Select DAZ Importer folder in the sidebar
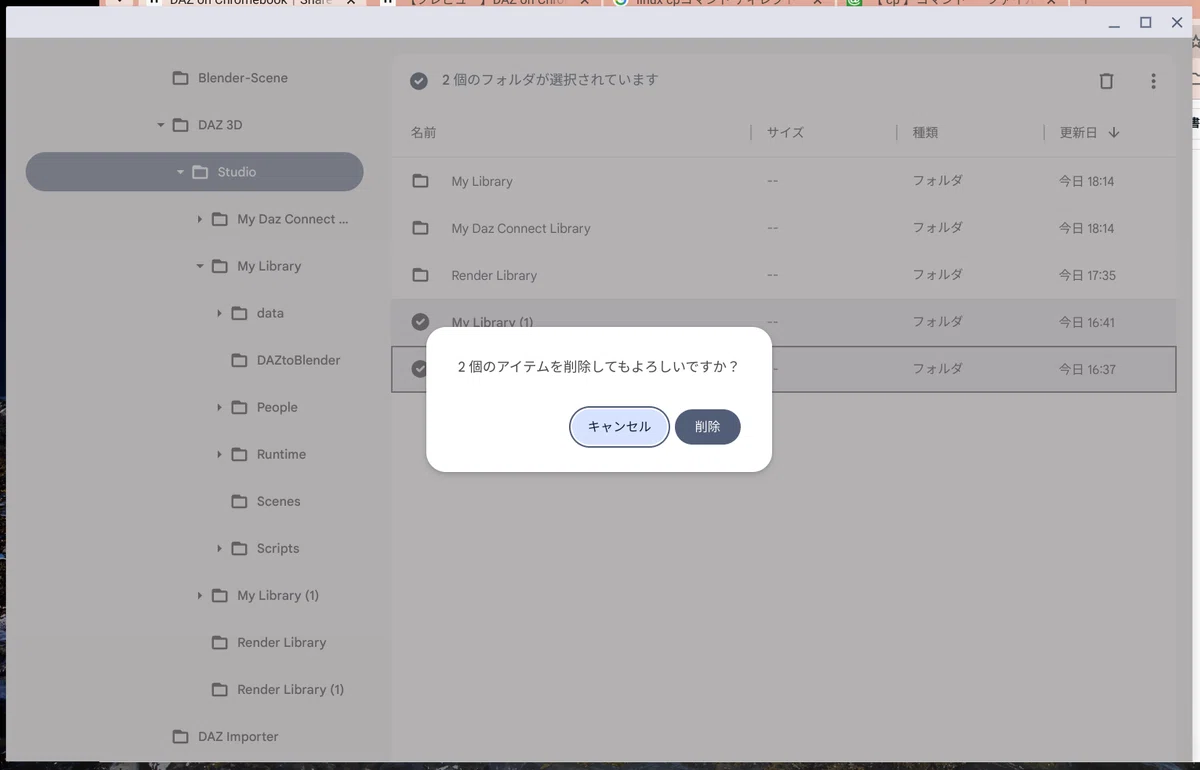Image resolution: width=1200 pixels, height=770 pixels. [x=194, y=736]
